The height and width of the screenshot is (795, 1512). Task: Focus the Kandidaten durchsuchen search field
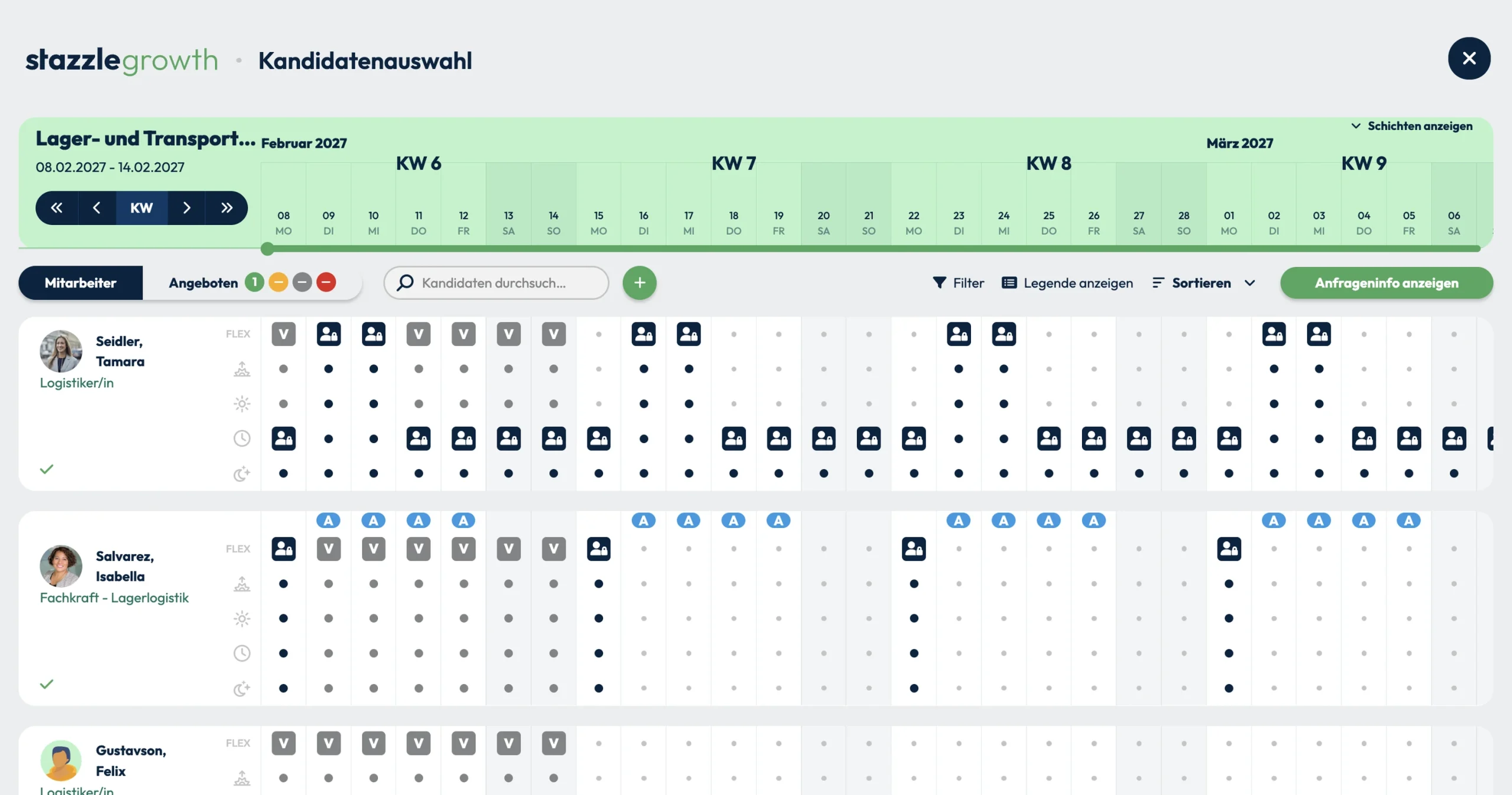click(496, 283)
